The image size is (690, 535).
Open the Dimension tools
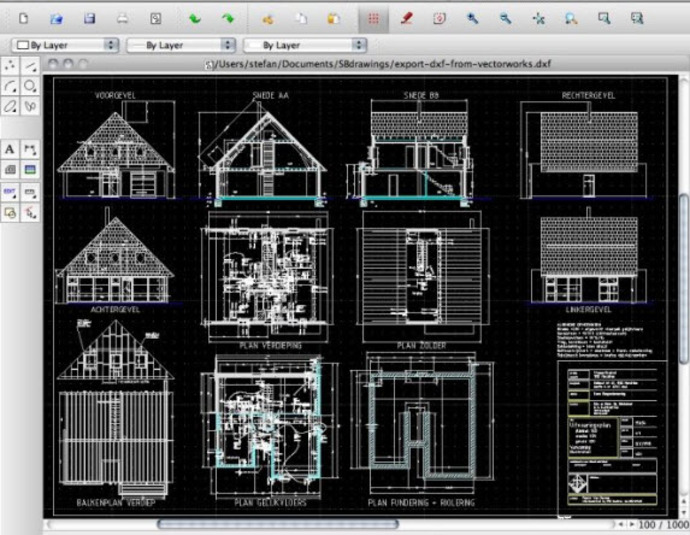point(30,150)
